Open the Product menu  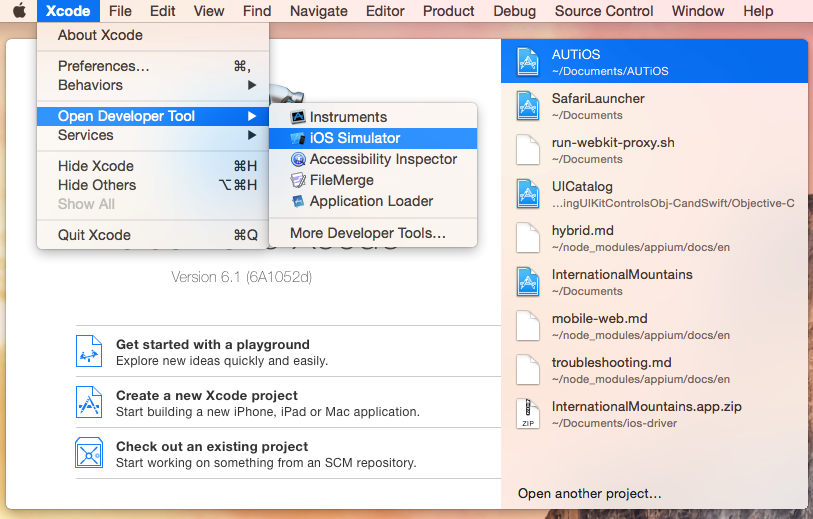tap(448, 11)
